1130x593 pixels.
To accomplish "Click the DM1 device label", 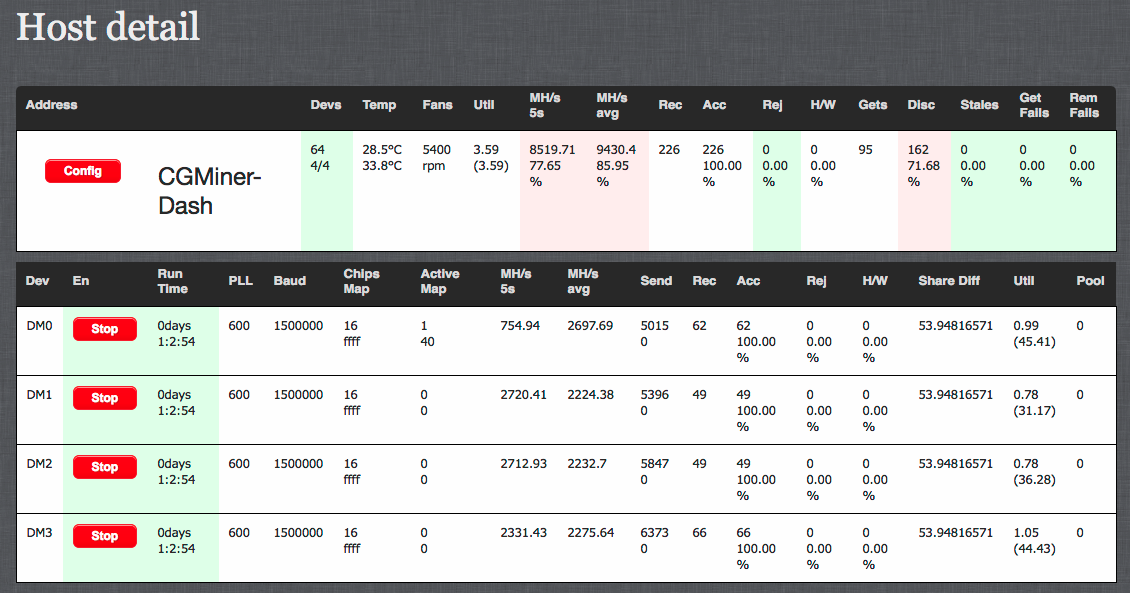I will pyautogui.click(x=40, y=395).
